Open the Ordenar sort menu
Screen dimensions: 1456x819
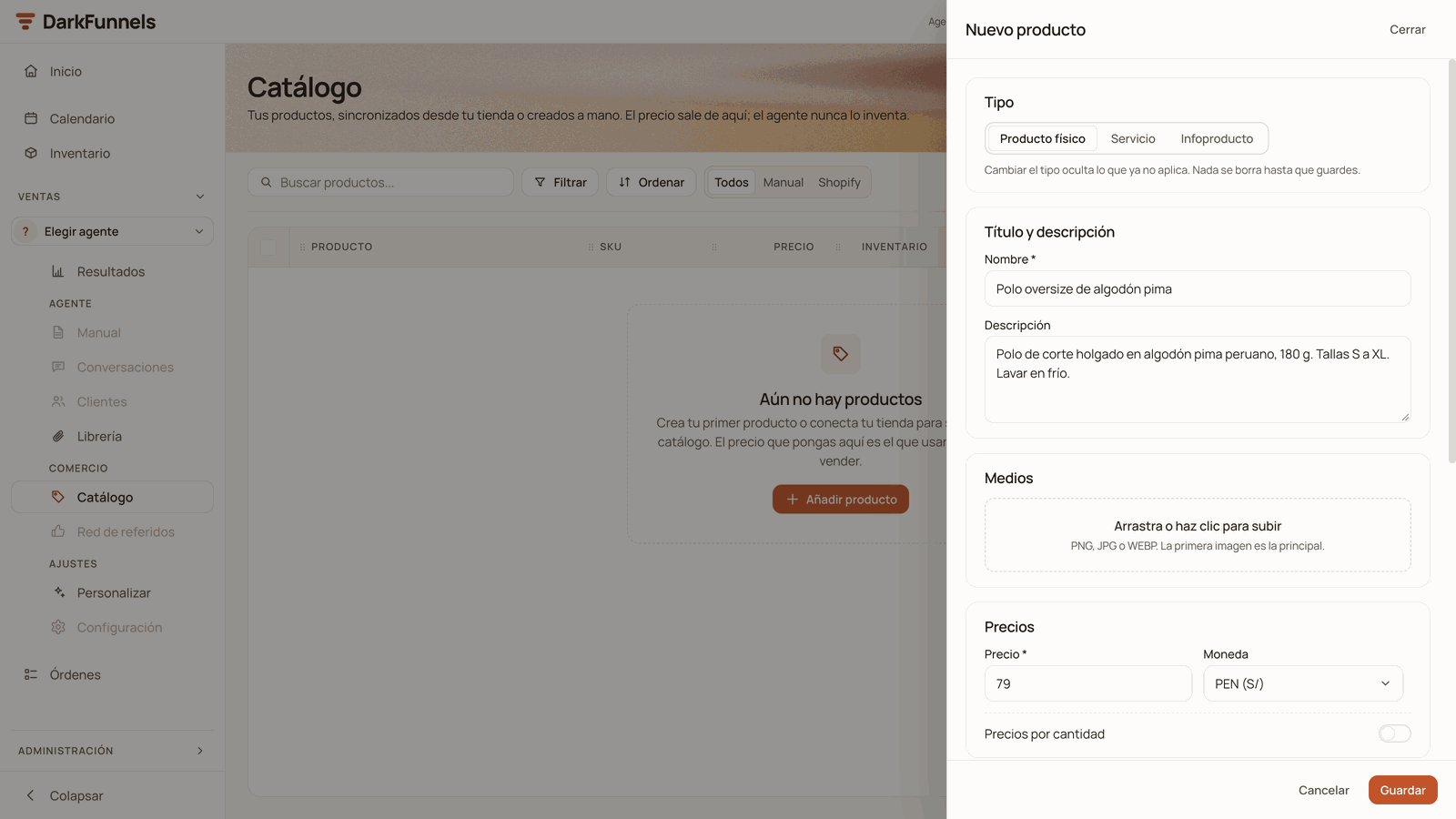point(652,182)
